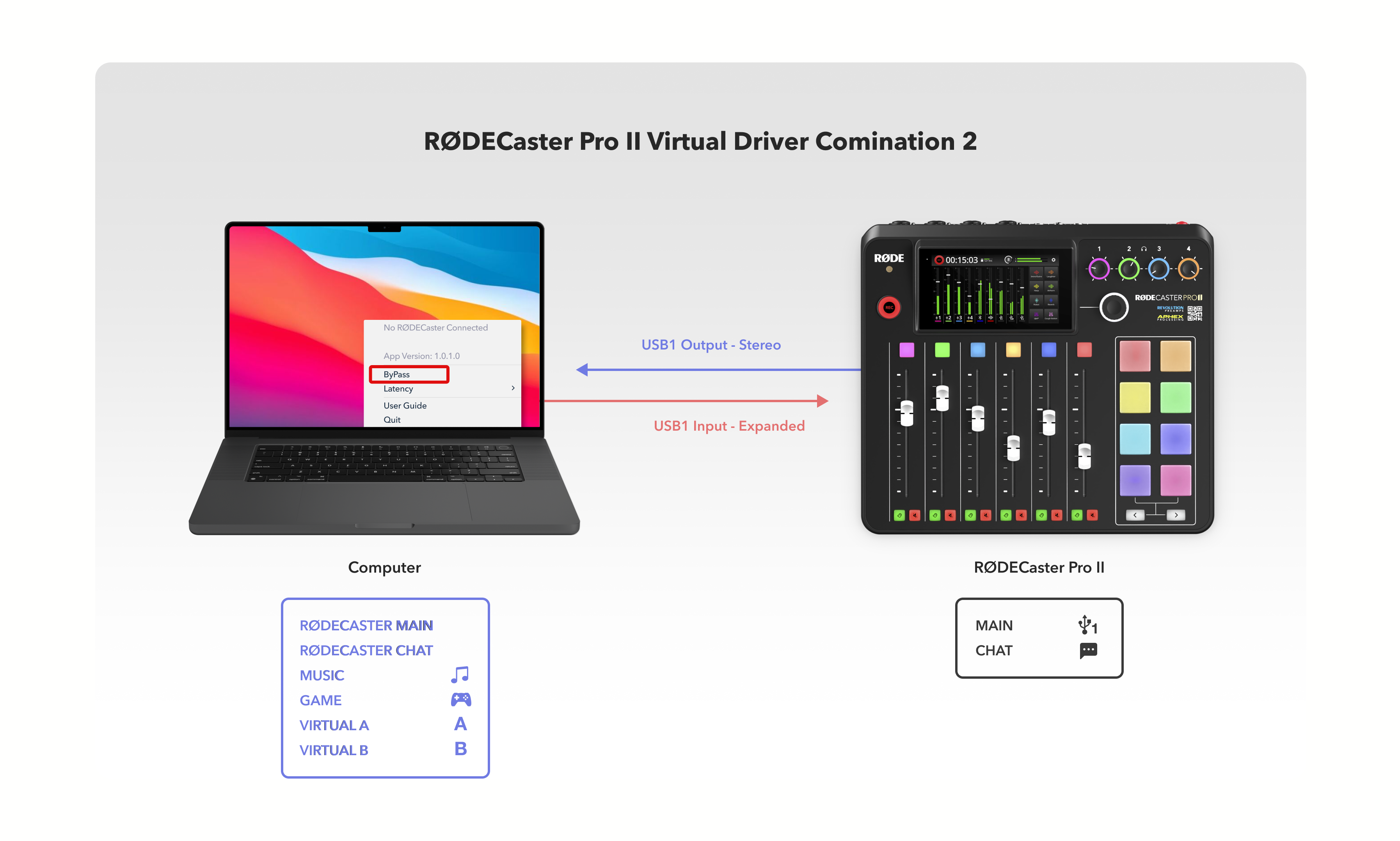Toggle the green listen button on the second channel
The height and width of the screenshot is (841, 1400).
[x=935, y=515]
